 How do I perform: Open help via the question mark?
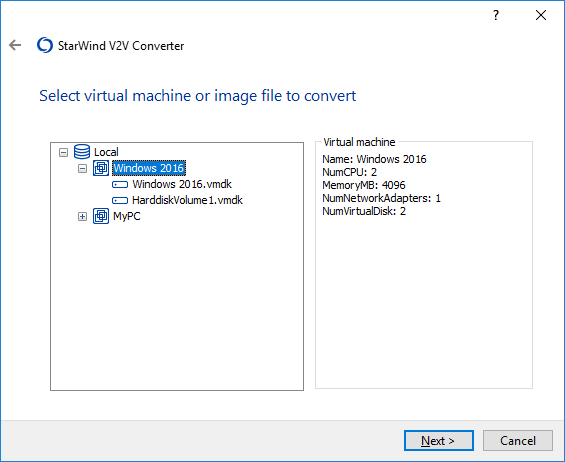(x=496, y=15)
